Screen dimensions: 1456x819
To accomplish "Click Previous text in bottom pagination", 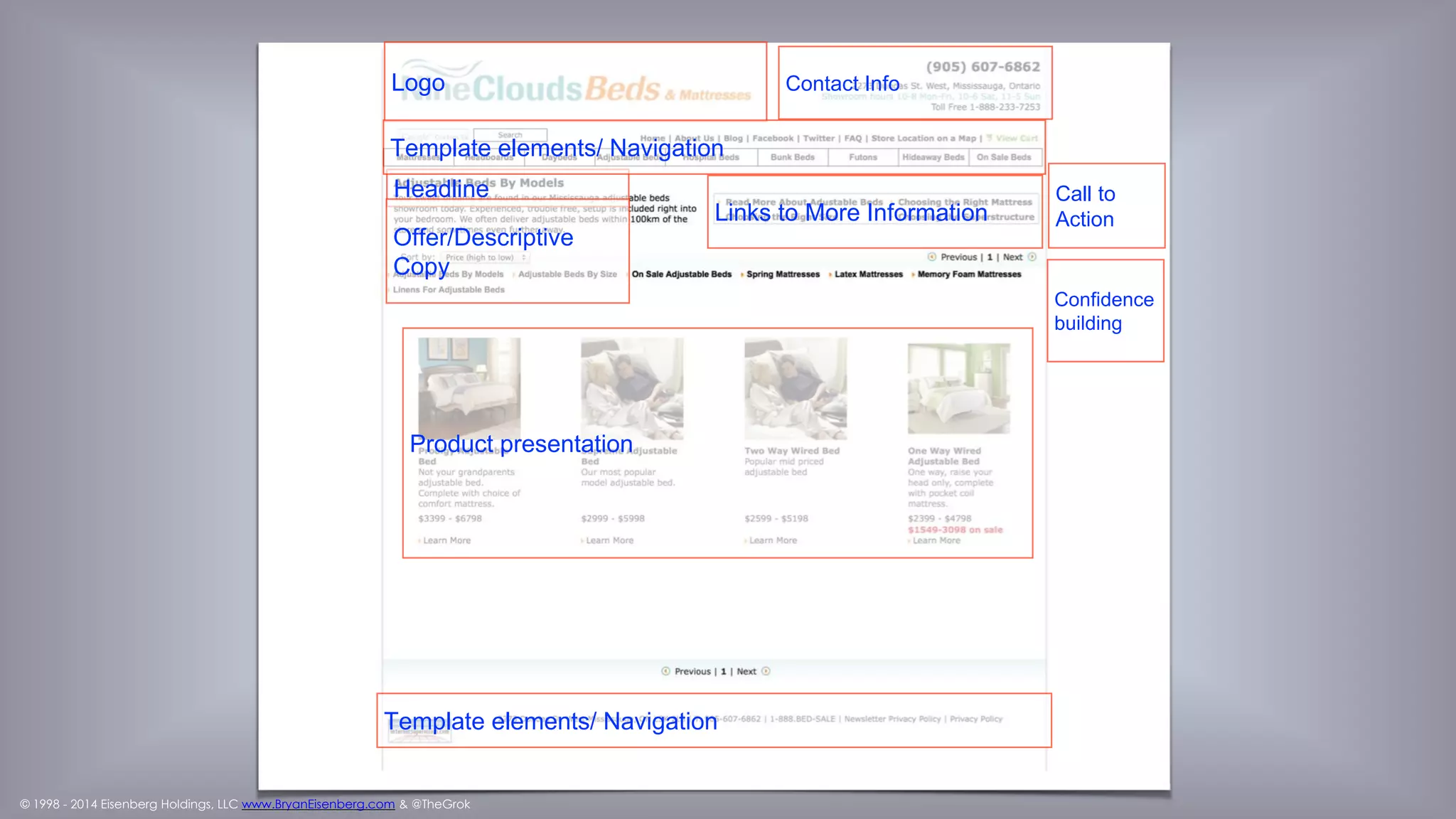I will coord(692,671).
